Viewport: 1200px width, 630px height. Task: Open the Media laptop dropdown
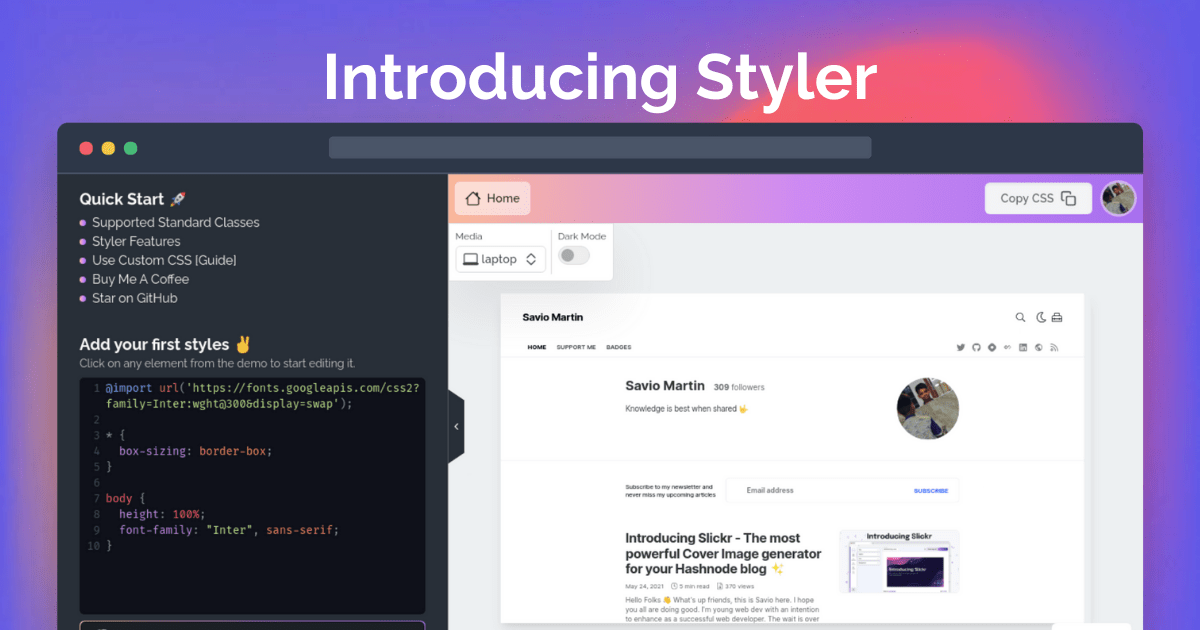tap(501, 259)
